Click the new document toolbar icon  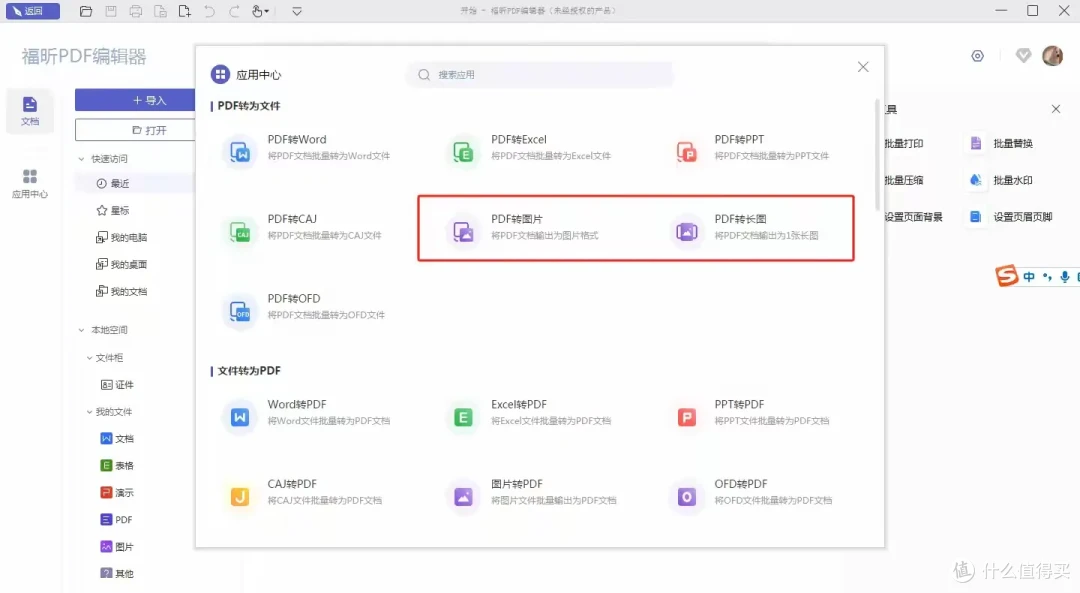point(185,11)
